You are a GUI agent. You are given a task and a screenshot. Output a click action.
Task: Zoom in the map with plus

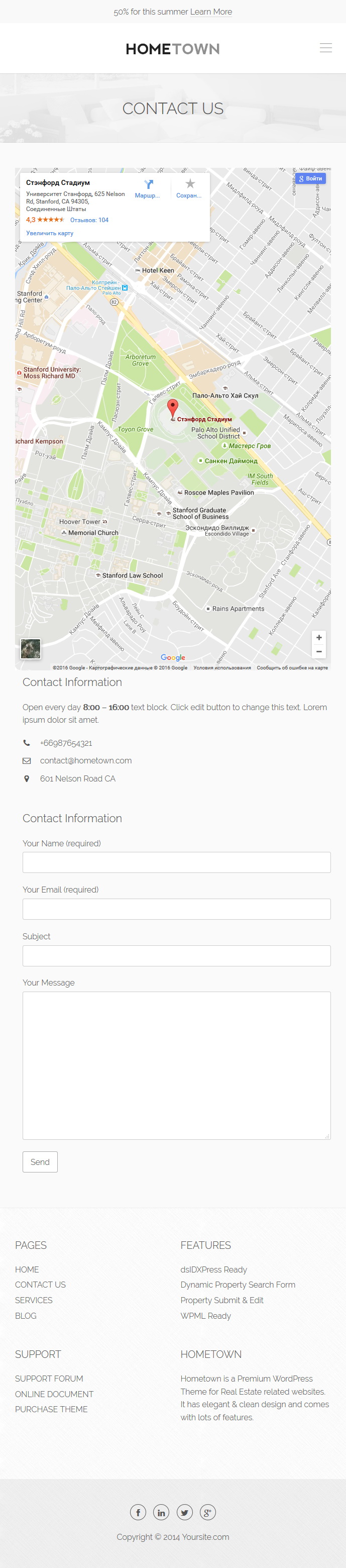click(319, 637)
